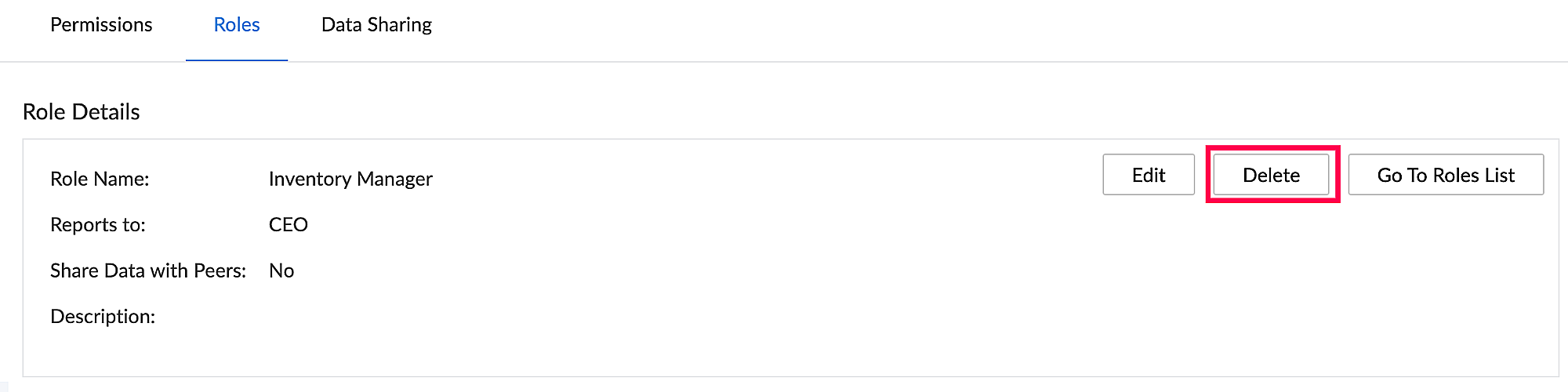Click the Edit button
The width and height of the screenshot is (1568, 392).
click(x=1148, y=175)
